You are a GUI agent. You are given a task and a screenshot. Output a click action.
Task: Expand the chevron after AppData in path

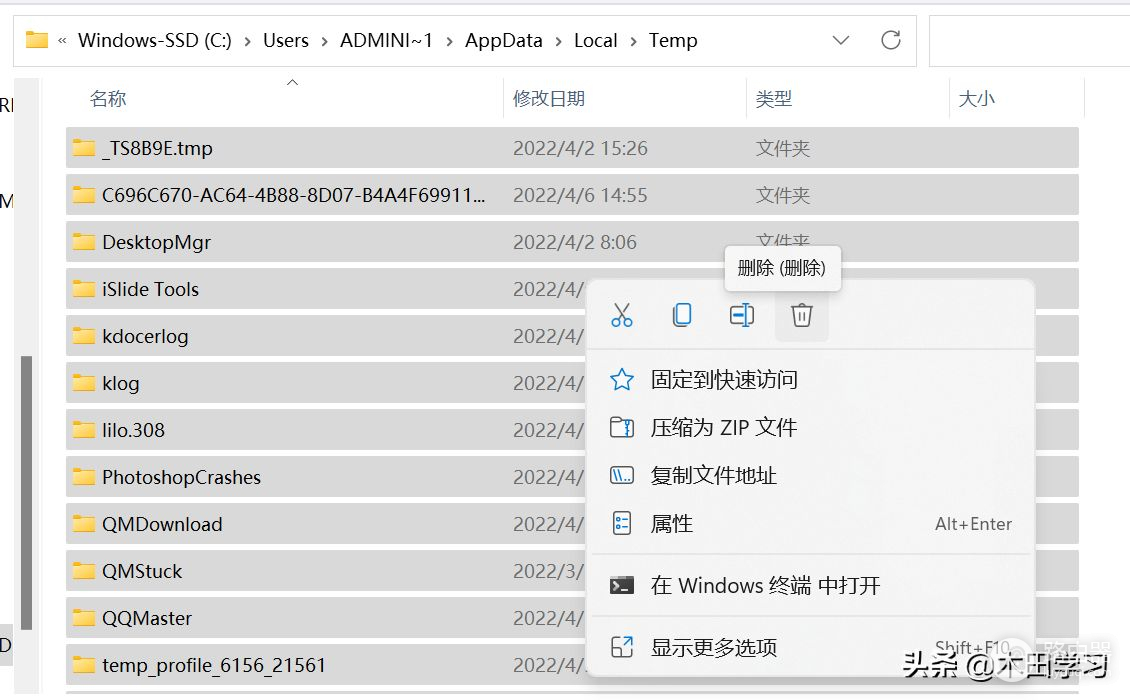point(558,41)
